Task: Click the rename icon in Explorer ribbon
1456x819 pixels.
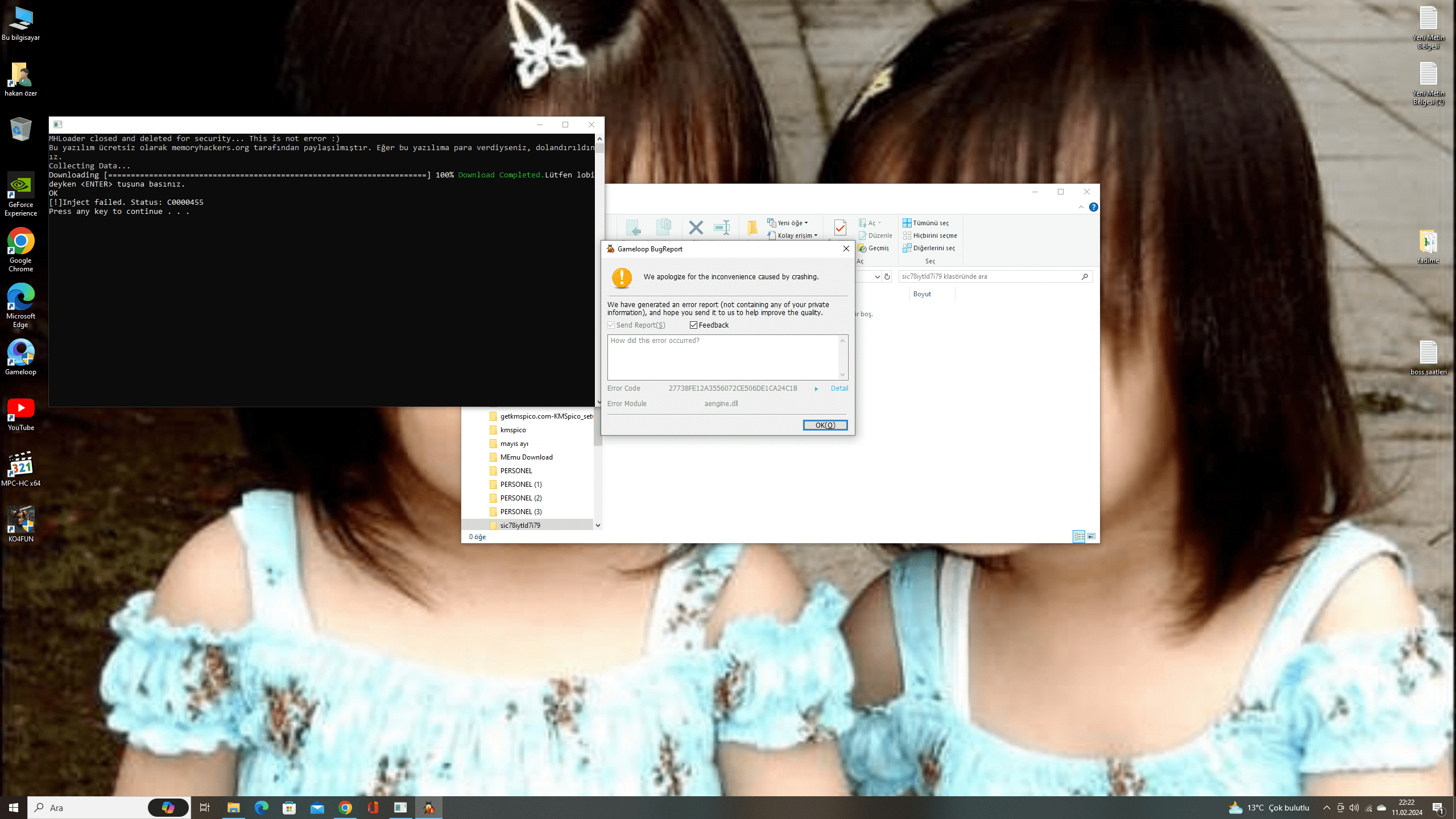Action: click(722, 227)
